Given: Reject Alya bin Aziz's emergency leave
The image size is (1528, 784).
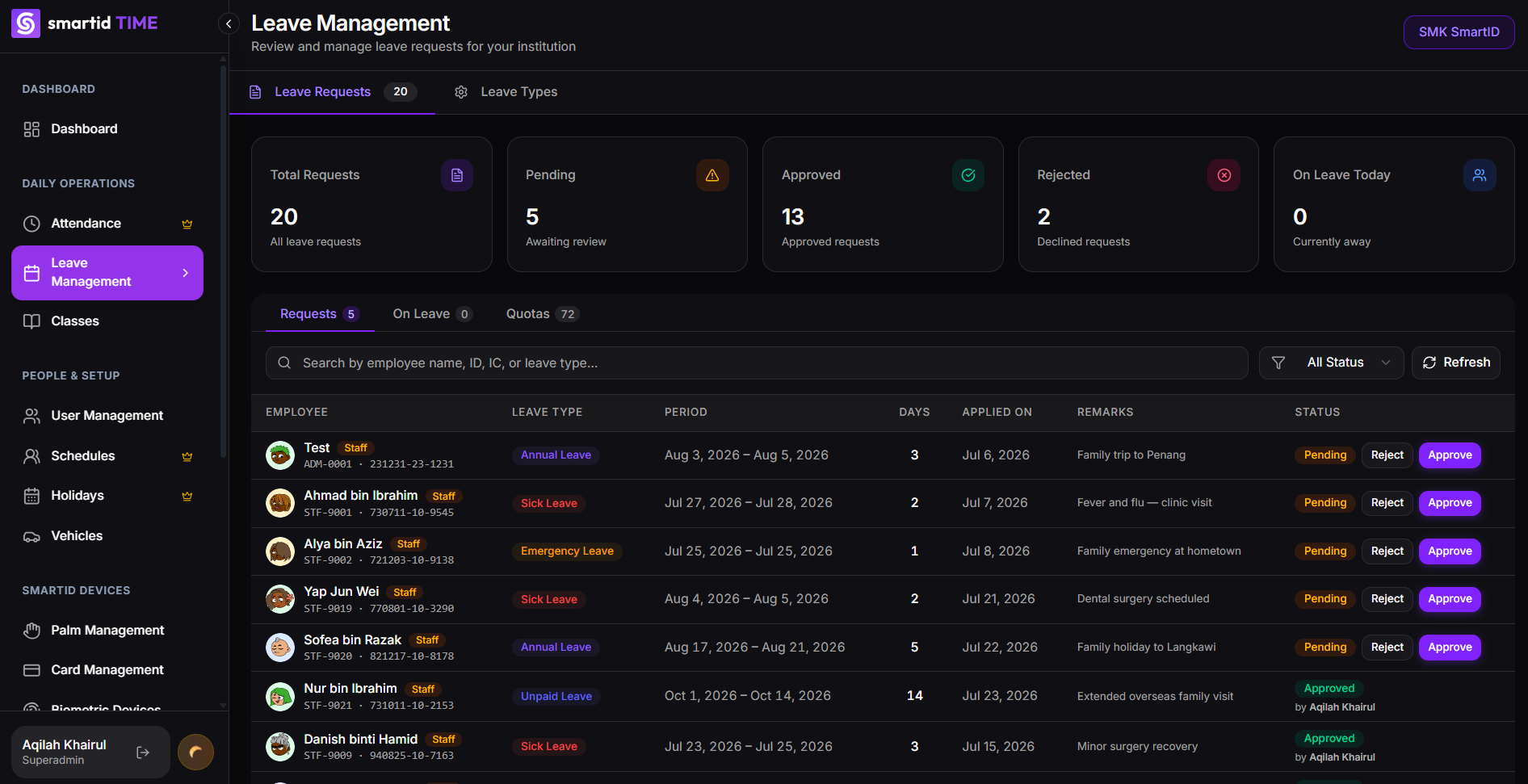Looking at the screenshot, I should 1387,551.
